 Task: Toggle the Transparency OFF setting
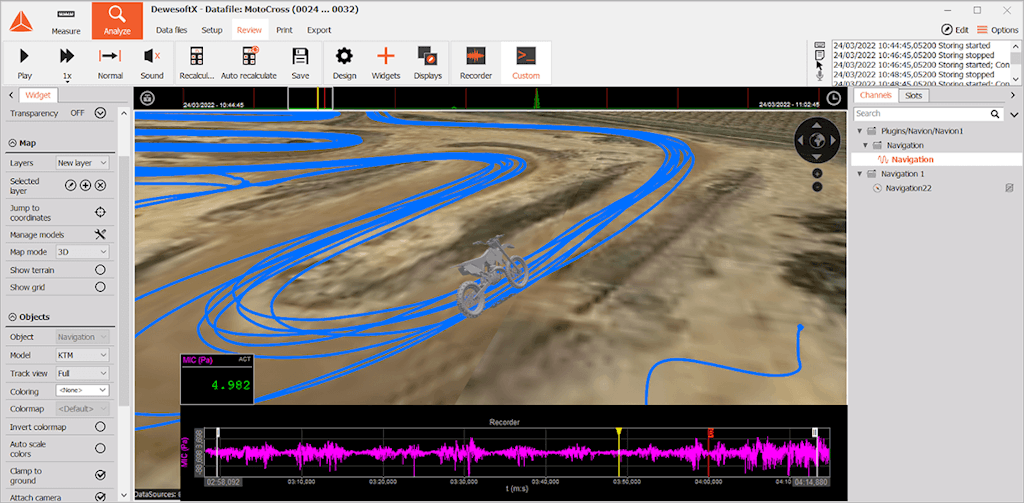[100, 113]
